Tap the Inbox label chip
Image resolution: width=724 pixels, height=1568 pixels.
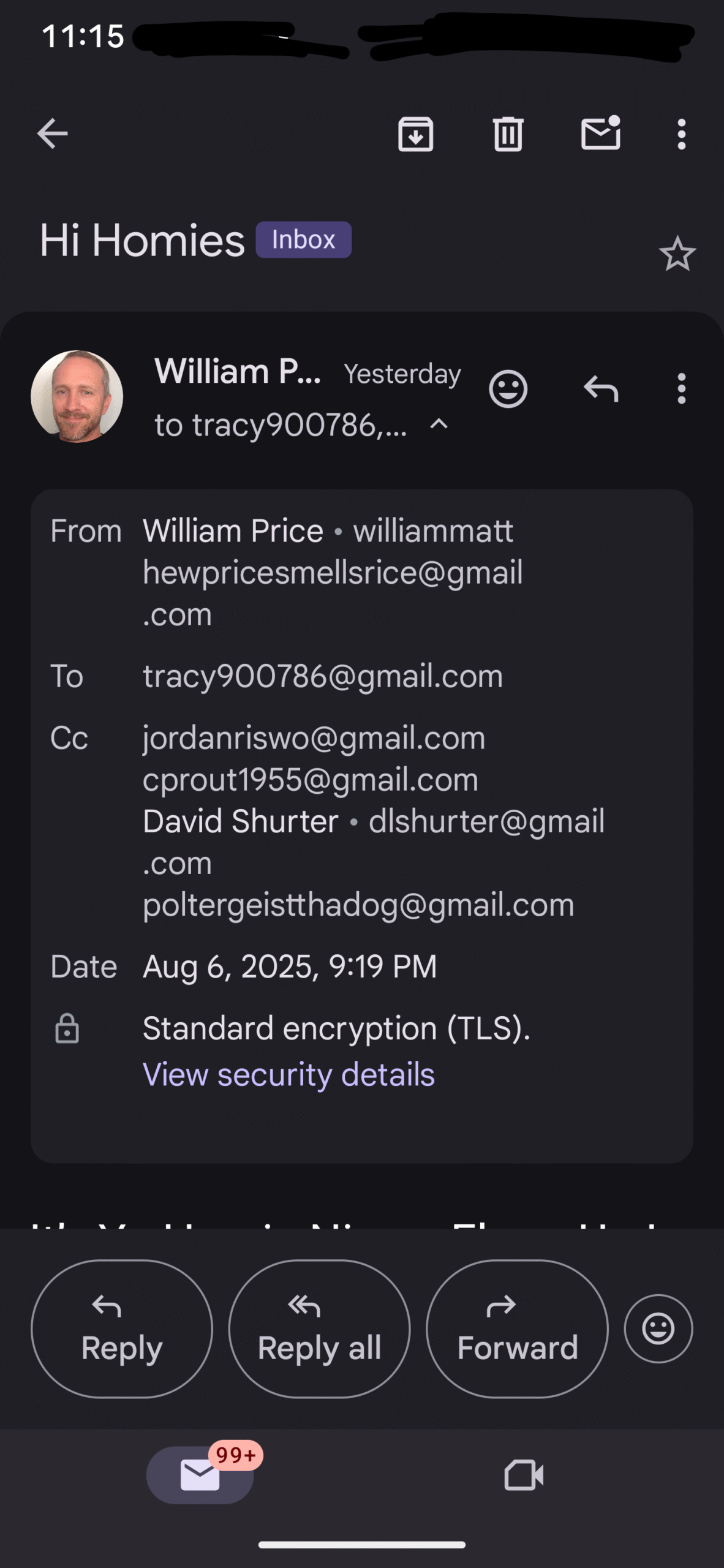point(303,239)
